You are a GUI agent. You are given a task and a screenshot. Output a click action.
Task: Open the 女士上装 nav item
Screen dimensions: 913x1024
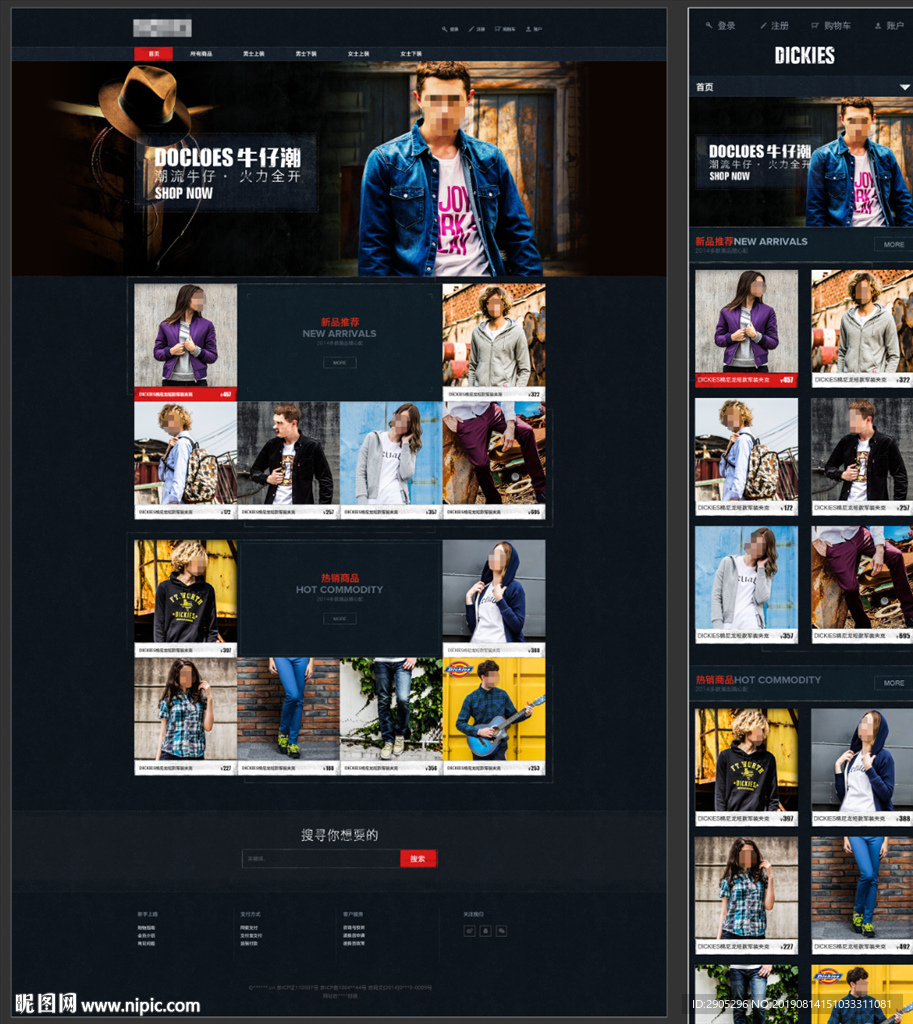pyautogui.click(x=359, y=54)
